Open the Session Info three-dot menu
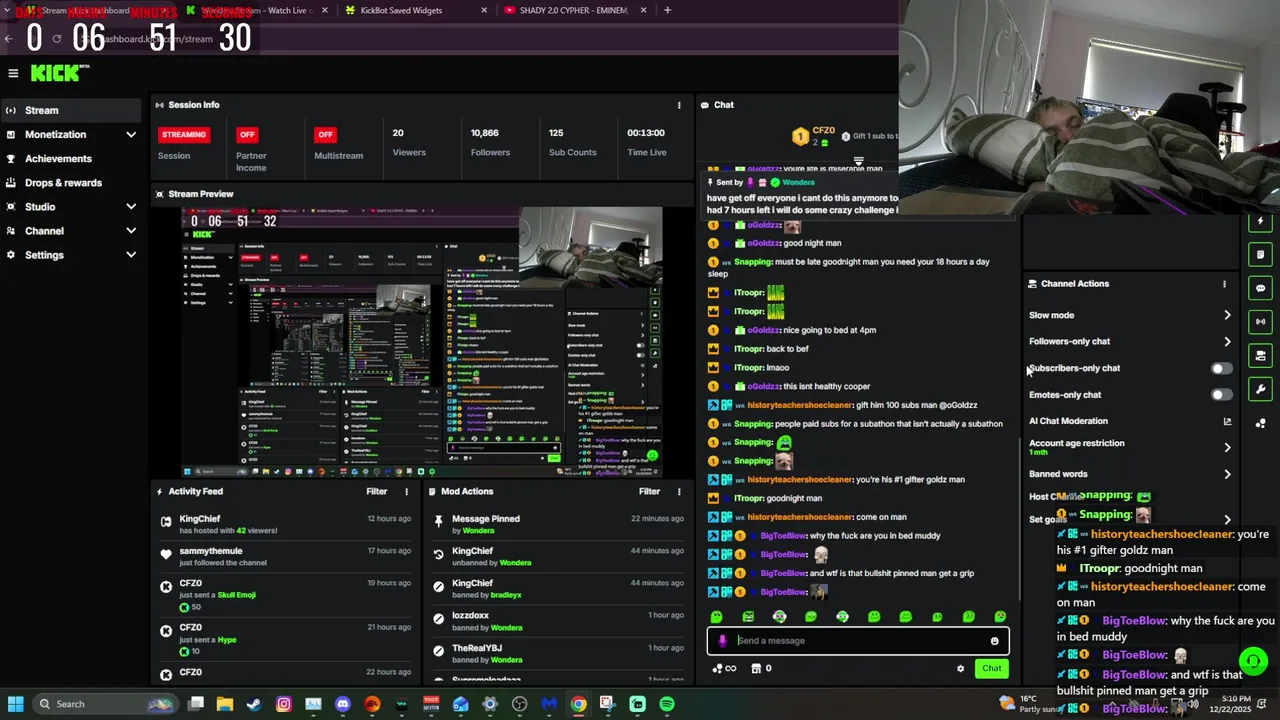The width and height of the screenshot is (1280, 720). tap(679, 105)
